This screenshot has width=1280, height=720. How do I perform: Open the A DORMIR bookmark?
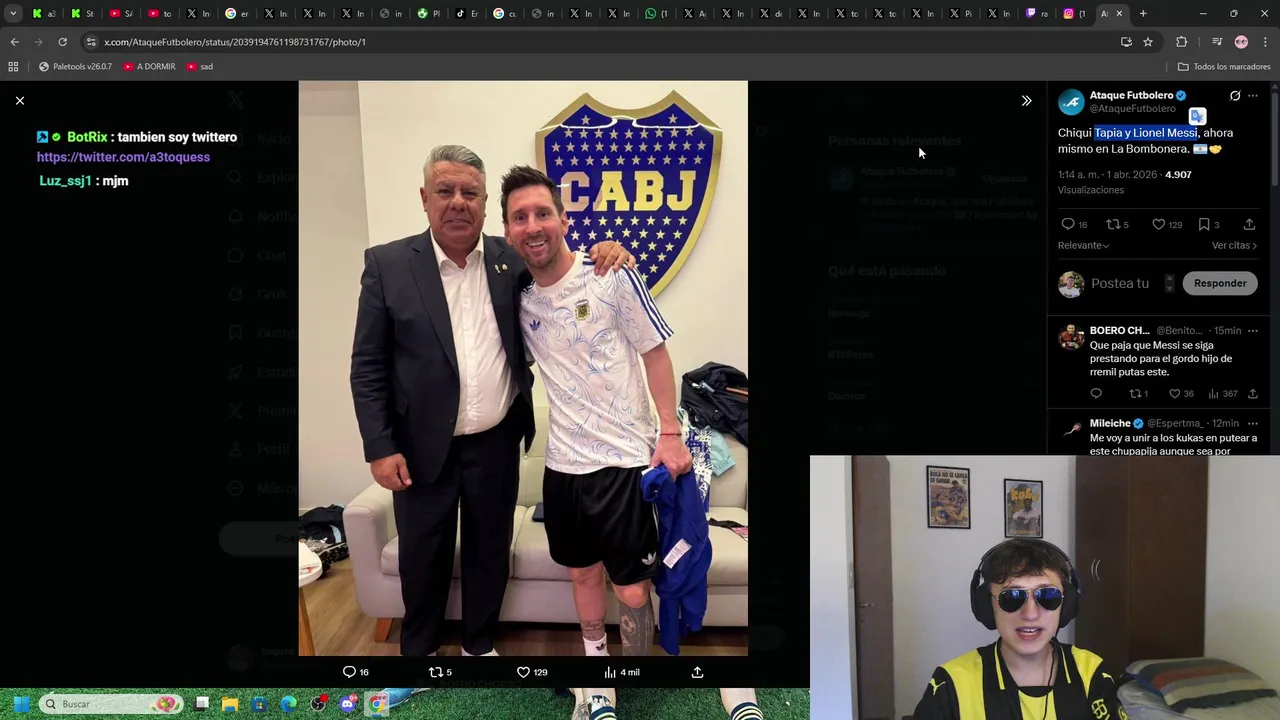click(149, 67)
